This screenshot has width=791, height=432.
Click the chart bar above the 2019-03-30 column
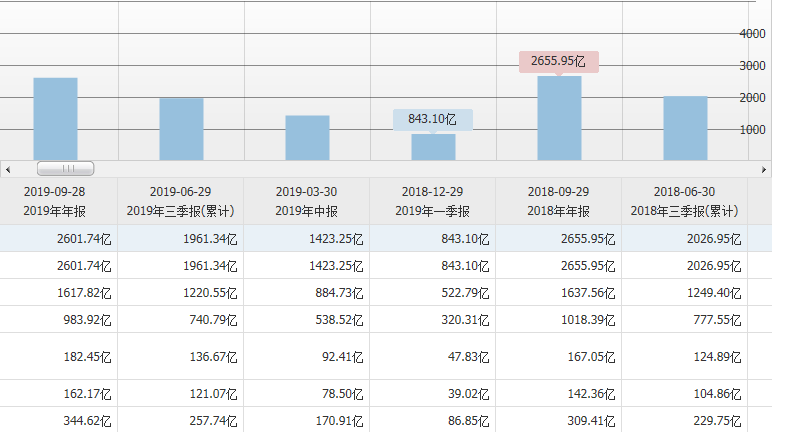point(307,138)
